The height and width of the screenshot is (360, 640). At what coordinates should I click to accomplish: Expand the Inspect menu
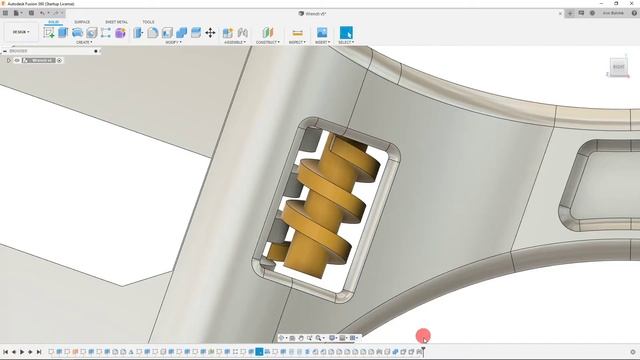click(x=297, y=42)
